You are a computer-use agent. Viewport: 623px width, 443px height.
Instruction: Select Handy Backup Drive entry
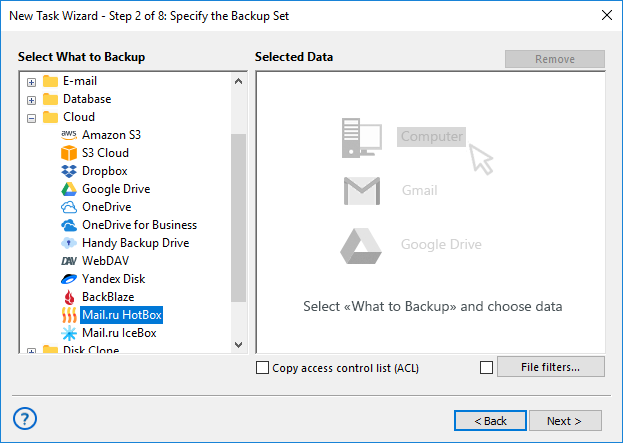(135, 243)
